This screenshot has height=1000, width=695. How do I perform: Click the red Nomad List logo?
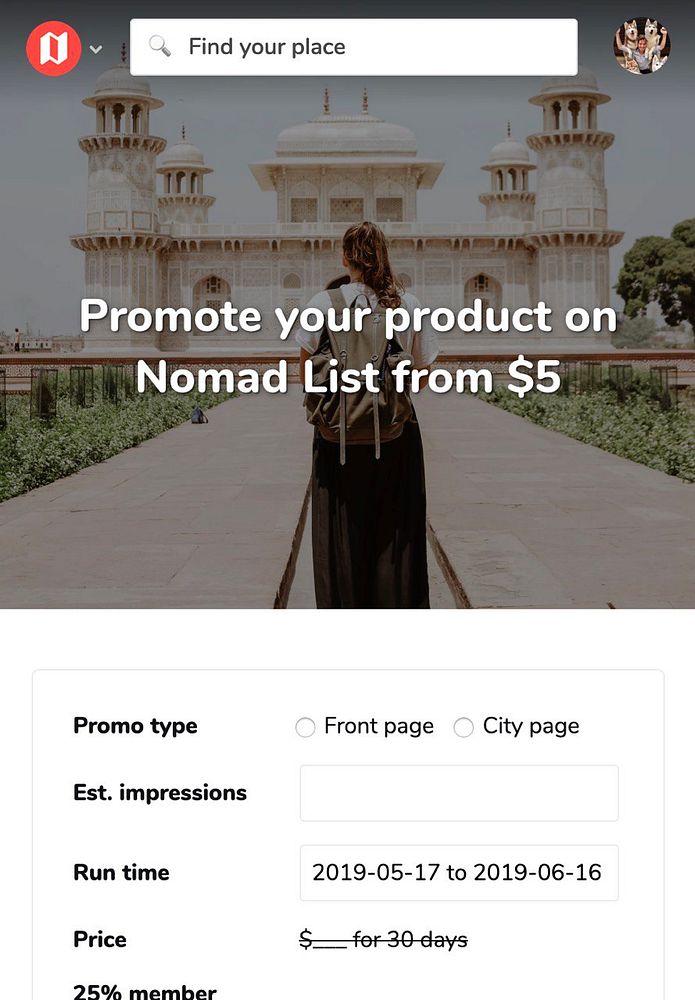point(53,47)
